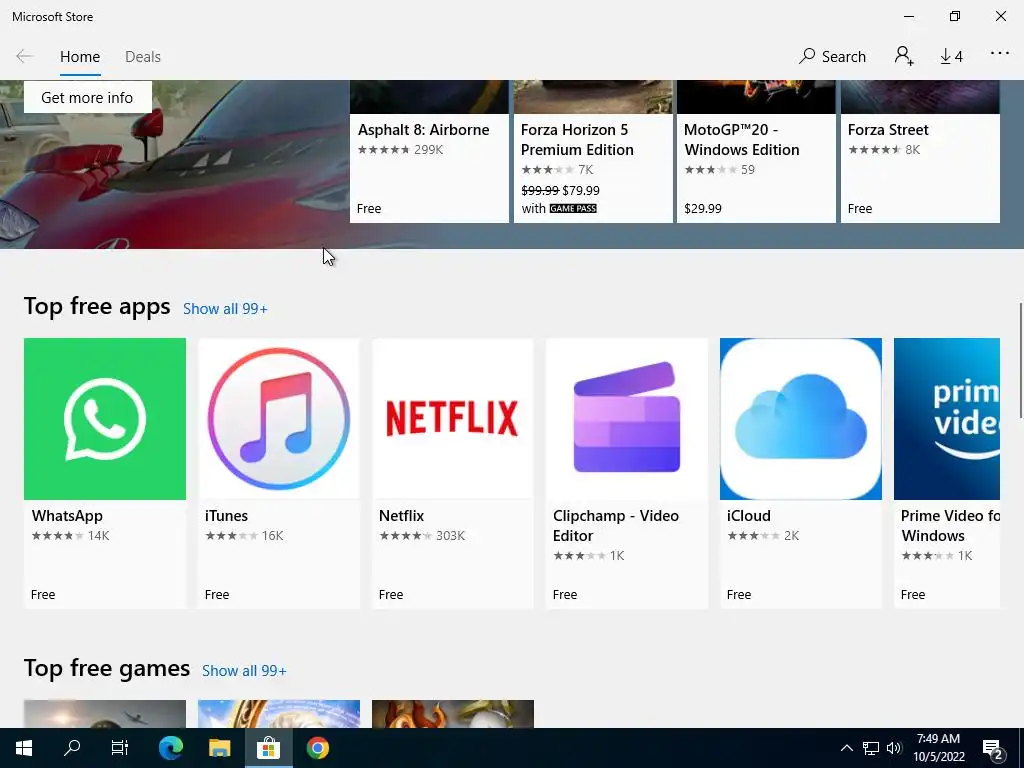1024x768 pixels.
Task: Click the $79.99 Forza Horizon price
Action: 581,191
